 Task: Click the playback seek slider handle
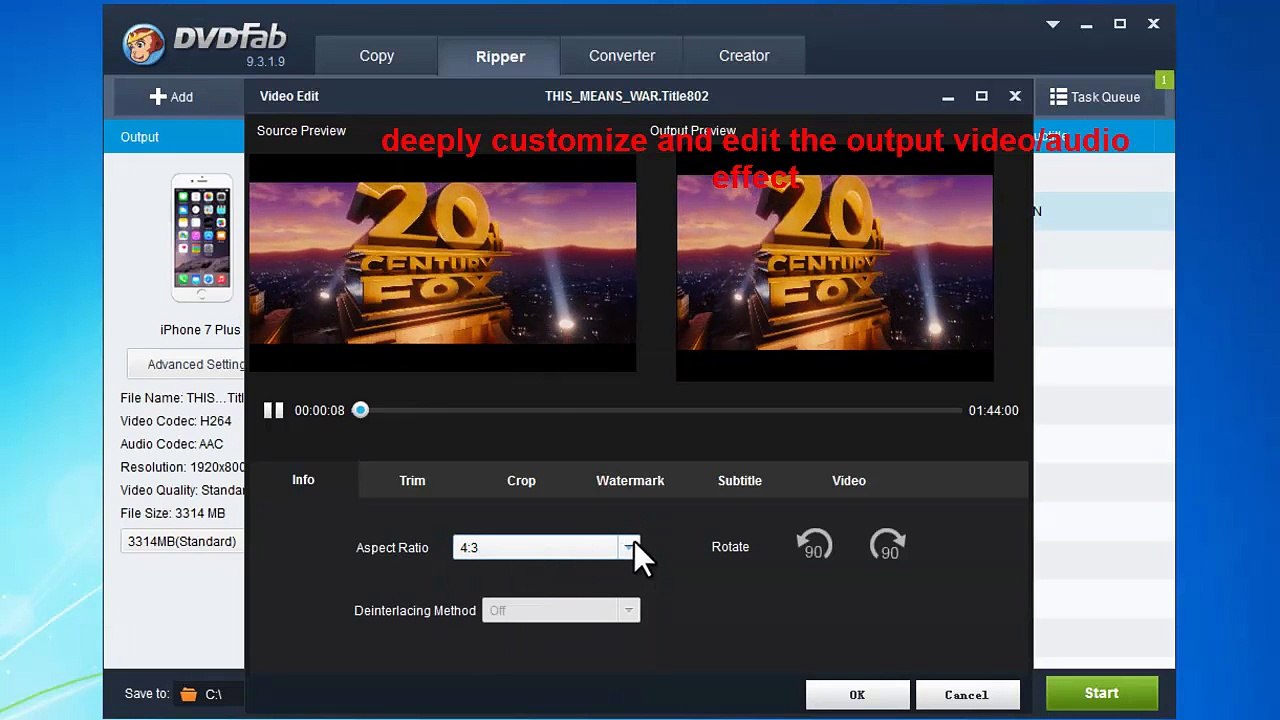360,410
